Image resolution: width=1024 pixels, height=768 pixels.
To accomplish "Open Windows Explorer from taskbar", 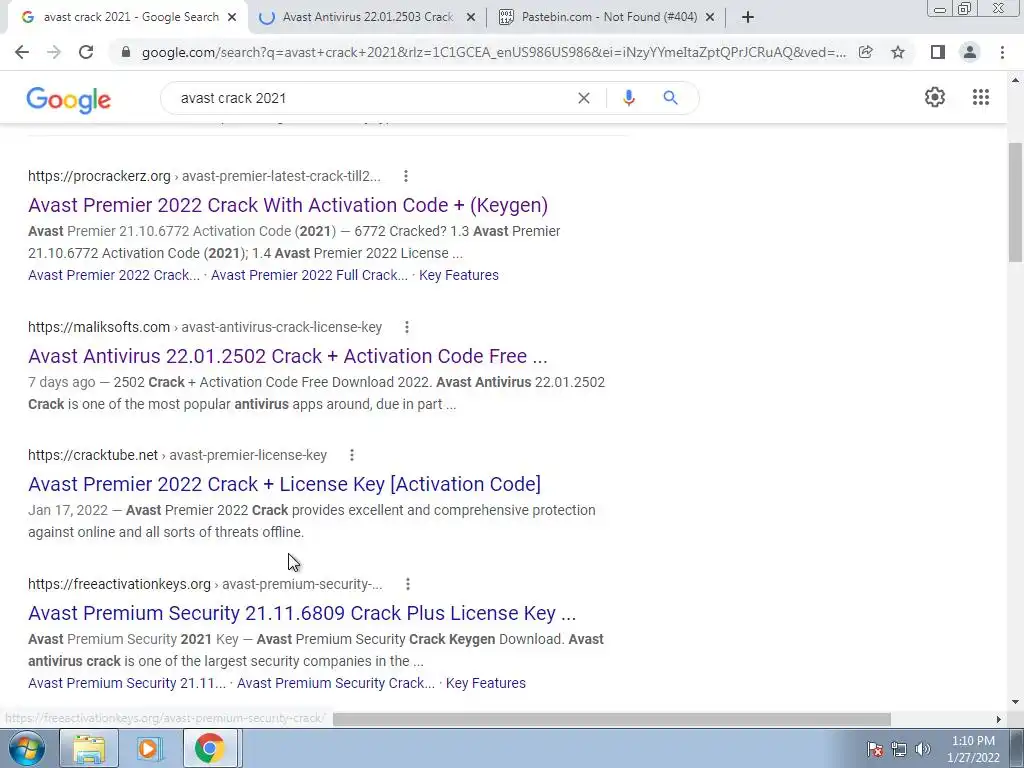I will tap(89, 748).
